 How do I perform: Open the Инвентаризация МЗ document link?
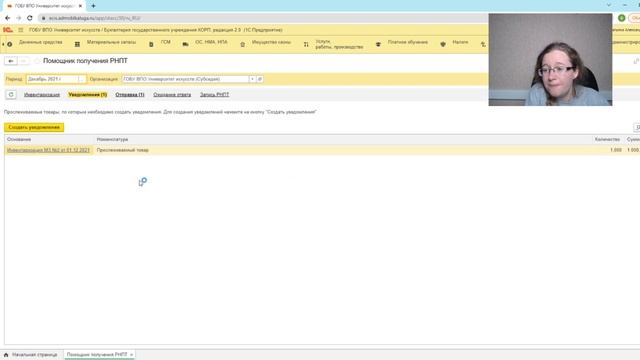point(48,150)
